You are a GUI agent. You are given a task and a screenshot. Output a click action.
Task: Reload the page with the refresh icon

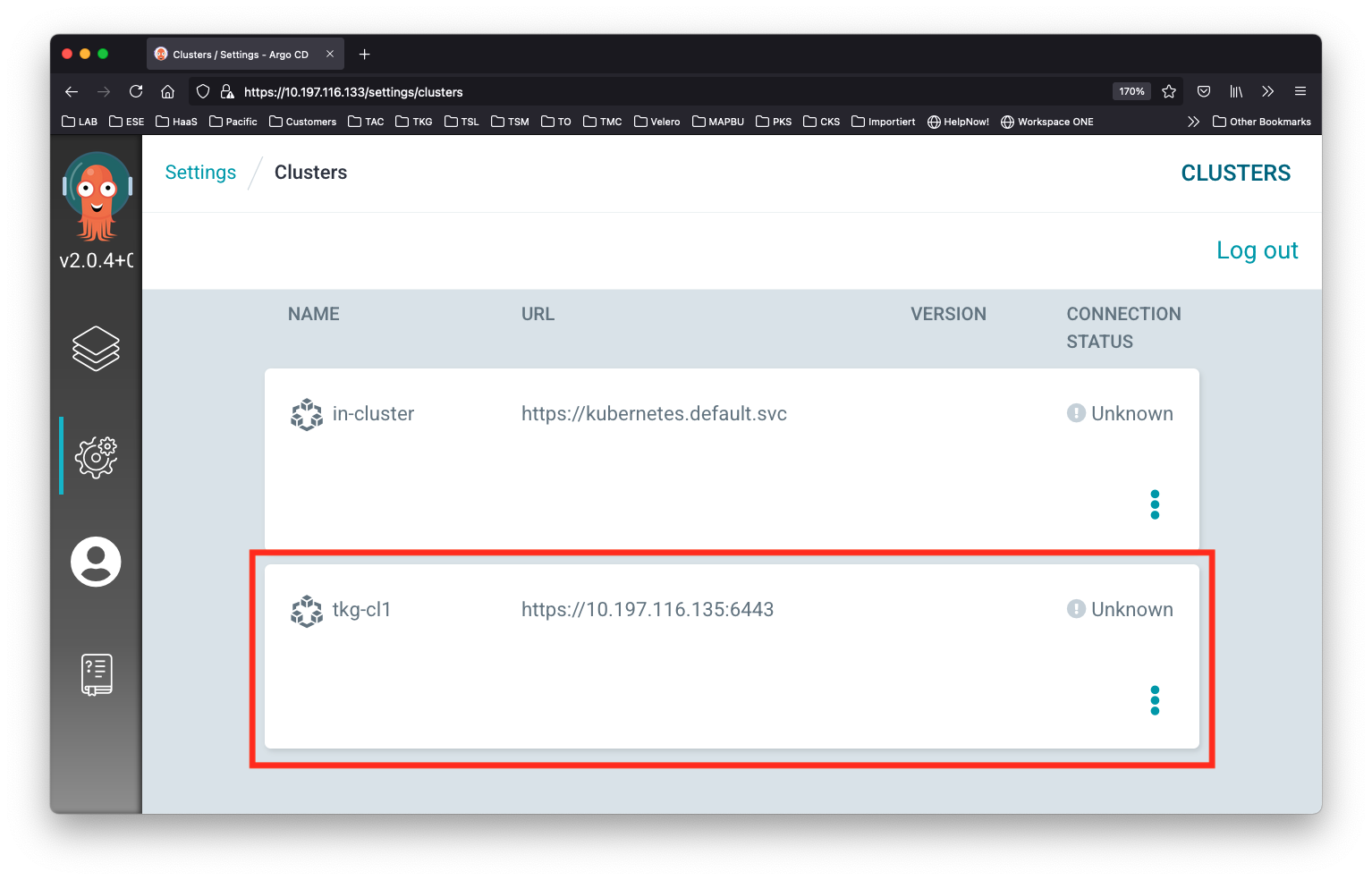click(136, 91)
